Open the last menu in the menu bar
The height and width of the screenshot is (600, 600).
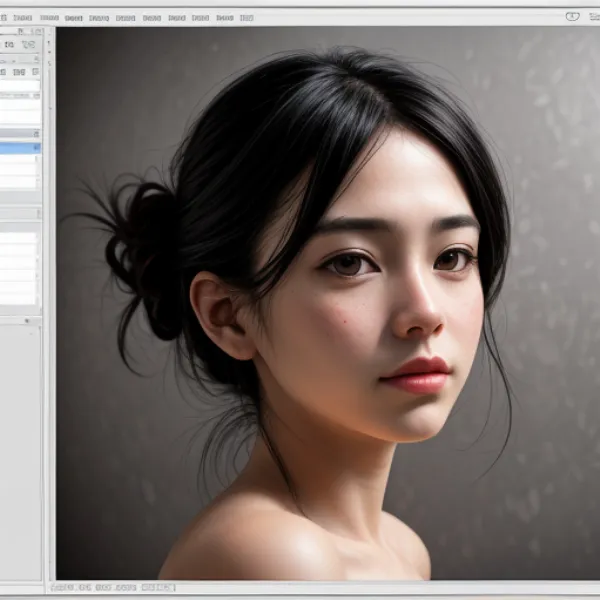pos(246,17)
